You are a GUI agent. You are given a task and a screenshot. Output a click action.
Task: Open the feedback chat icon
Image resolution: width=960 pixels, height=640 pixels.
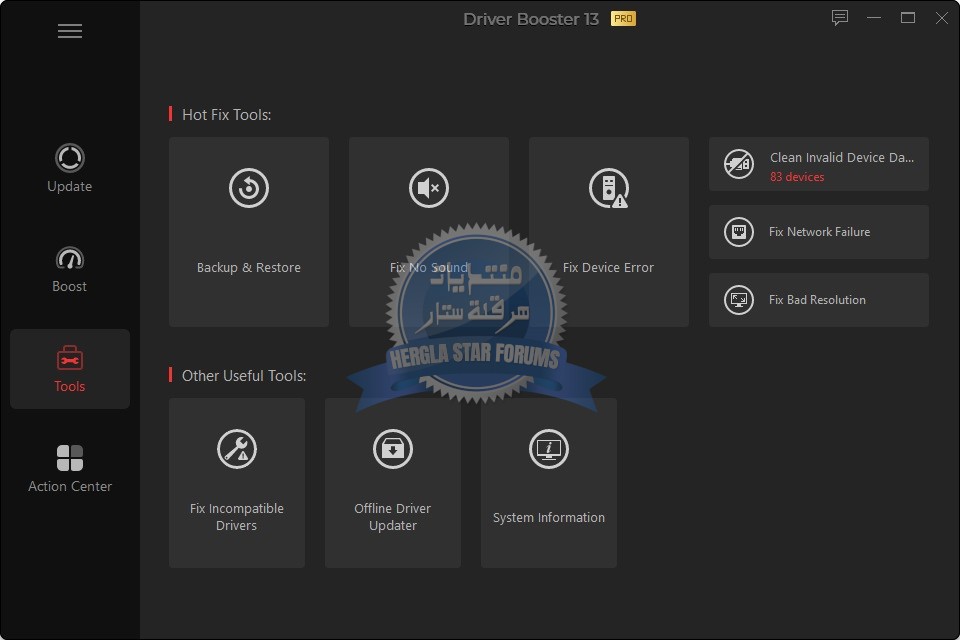click(840, 18)
